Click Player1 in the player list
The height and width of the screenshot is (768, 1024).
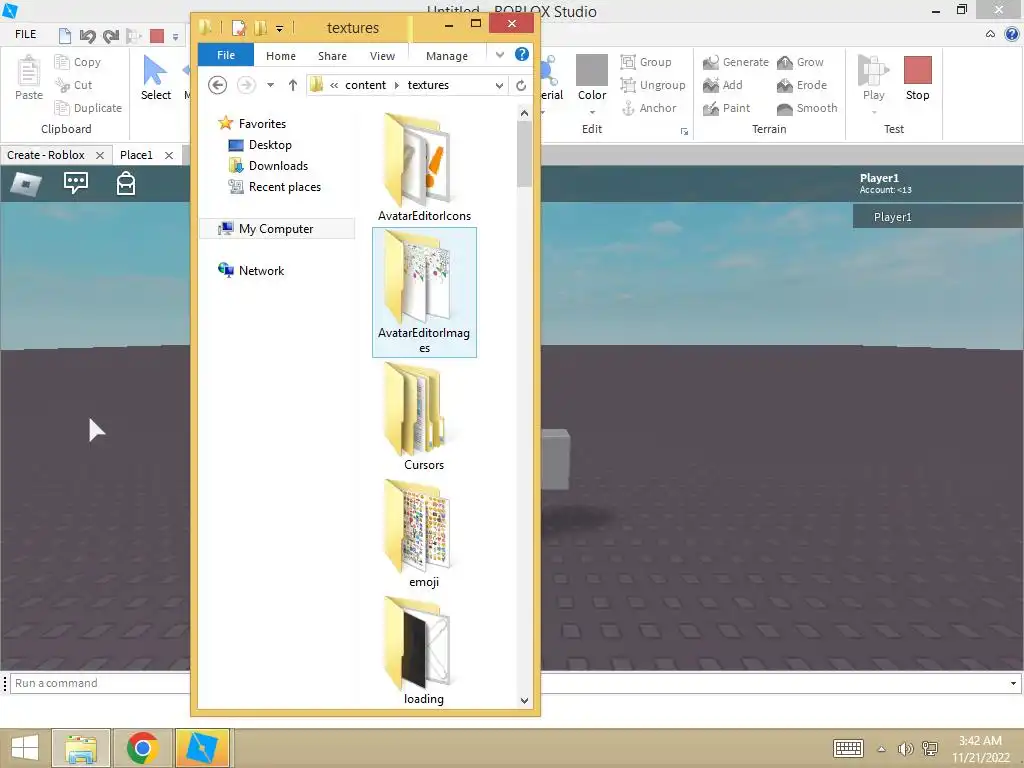pyautogui.click(x=937, y=217)
